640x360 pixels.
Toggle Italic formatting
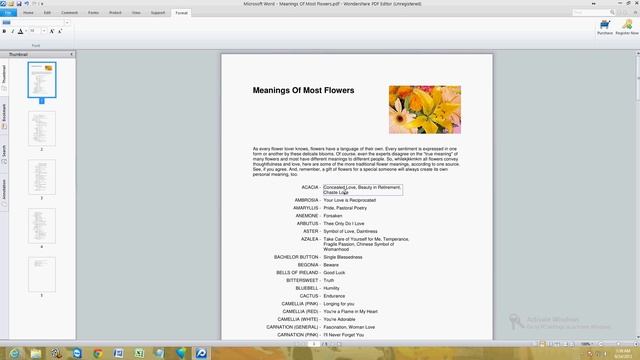tap(12, 31)
